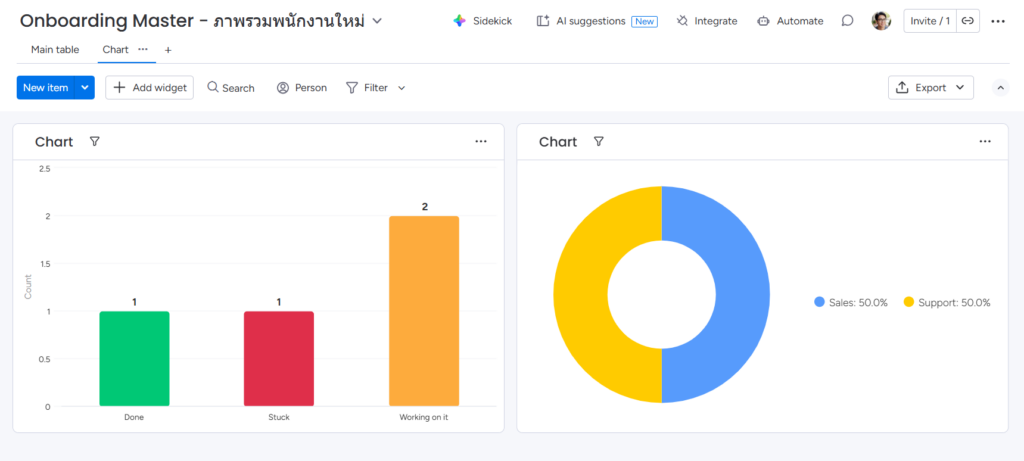Click the Add widget button

pyautogui.click(x=149, y=88)
